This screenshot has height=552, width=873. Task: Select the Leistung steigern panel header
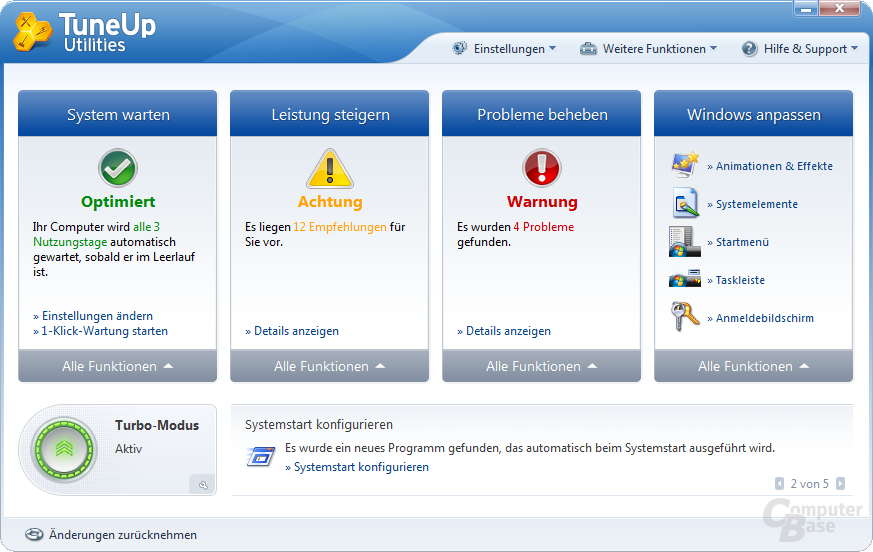point(330,114)
